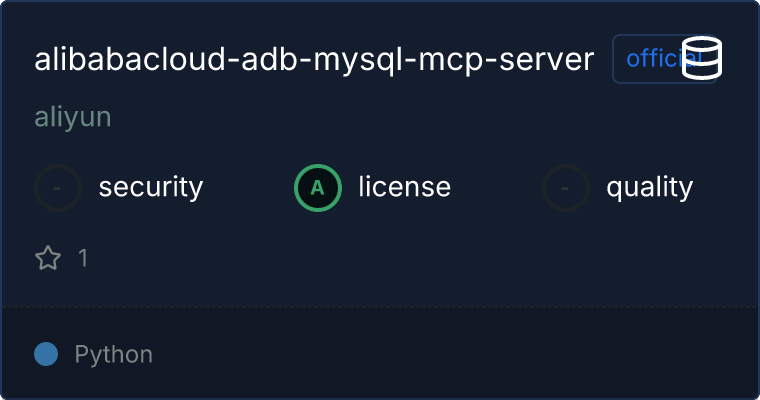Click the star count number 1

point(83,259)
